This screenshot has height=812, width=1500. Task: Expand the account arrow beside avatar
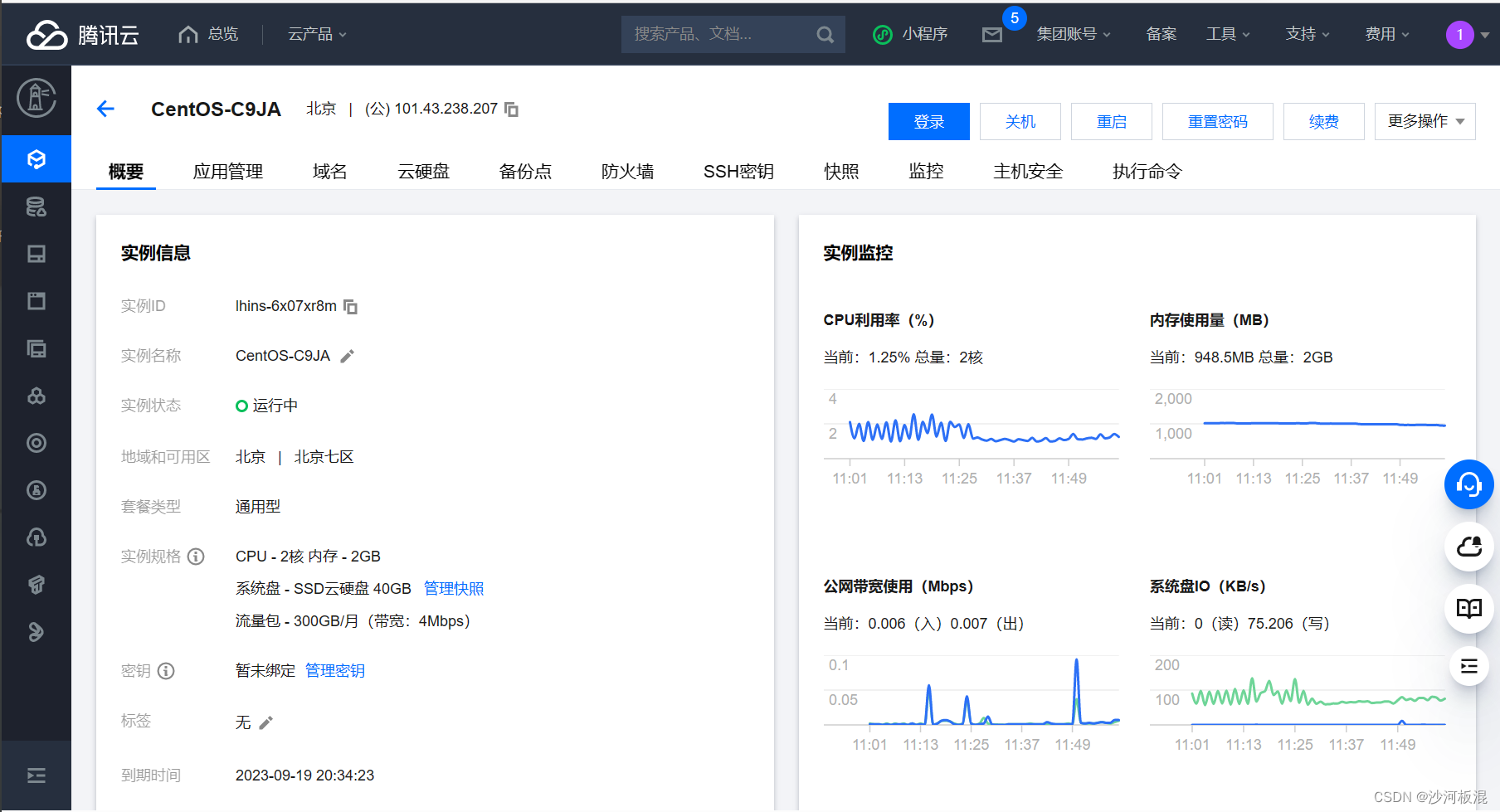pyautogui.click(x=1485, y=35)
